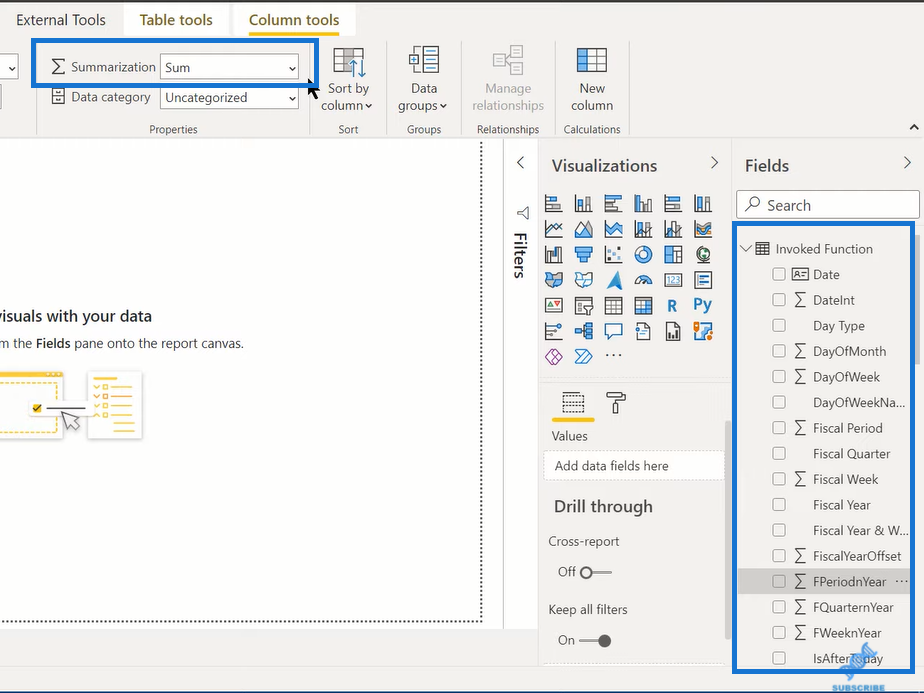
Task: Insert a table visual
Action: (613, 305)
